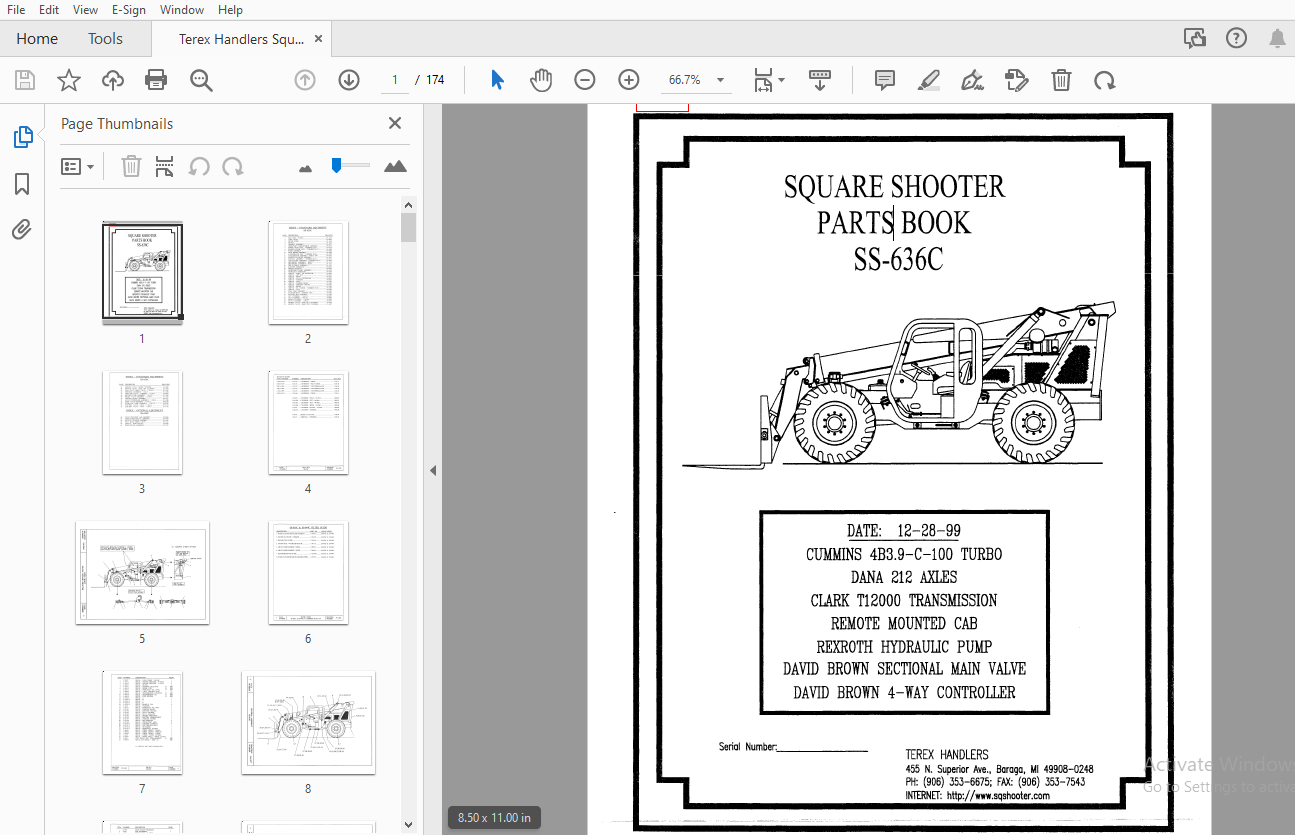The width and height of the screenshot is (1295, 835).
Task: Select page 5 thumbnail
Action: tap(142, 573)
